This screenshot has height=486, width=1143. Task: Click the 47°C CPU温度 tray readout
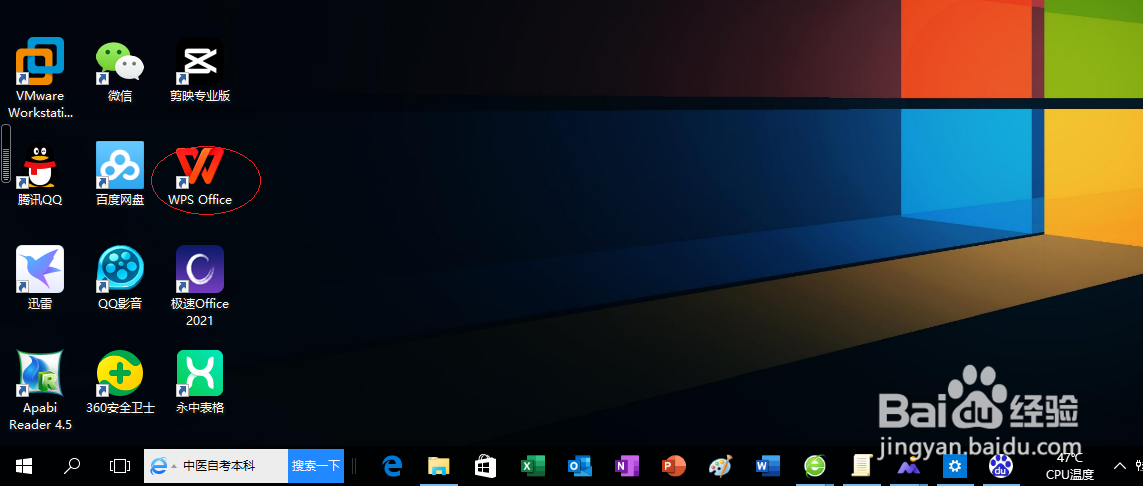click(x=1069, y=466)
